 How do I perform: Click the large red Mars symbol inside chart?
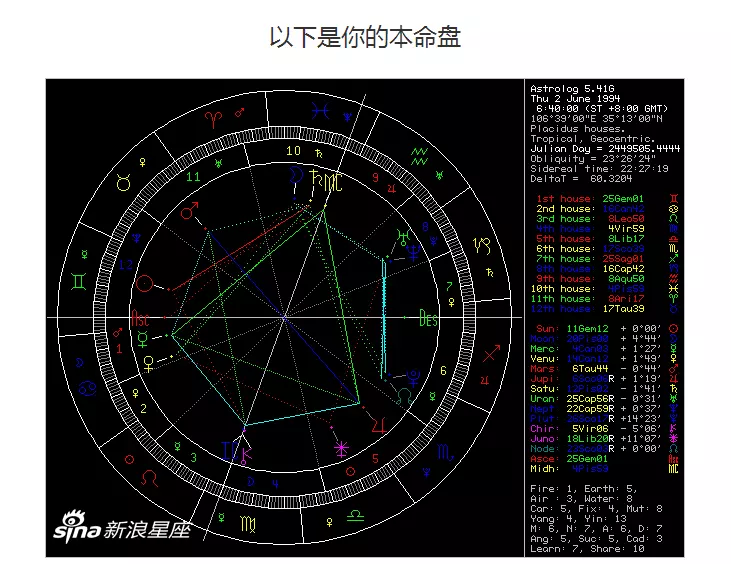[189, 211]
